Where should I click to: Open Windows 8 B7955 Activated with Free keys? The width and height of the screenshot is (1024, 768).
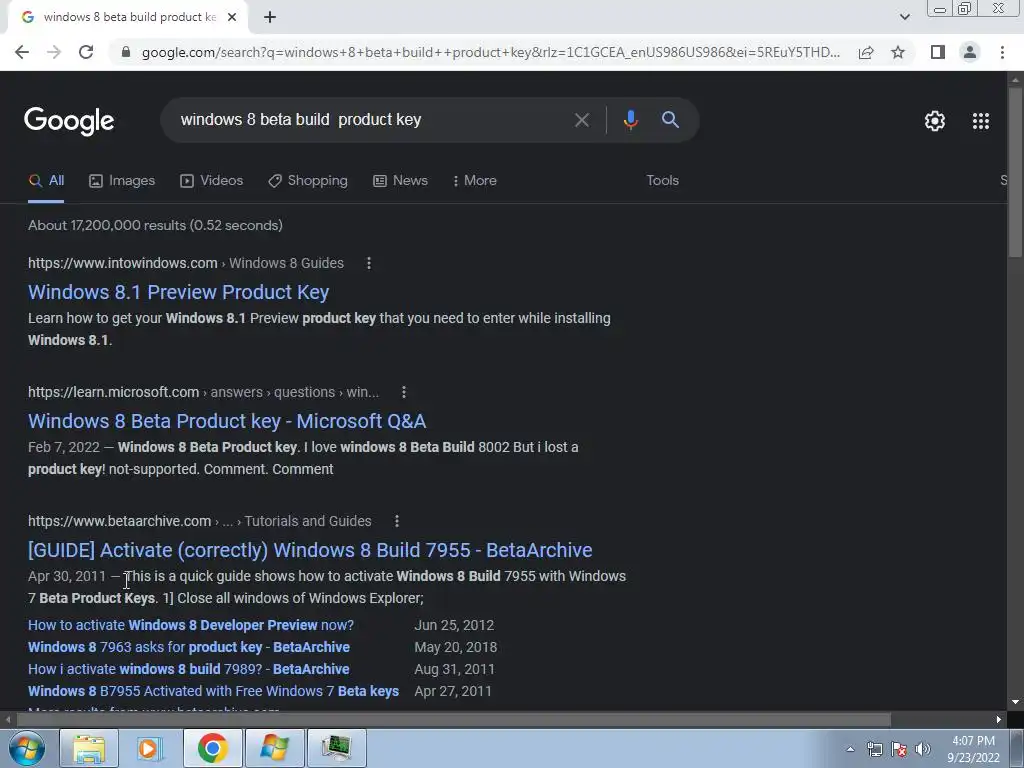214,691
